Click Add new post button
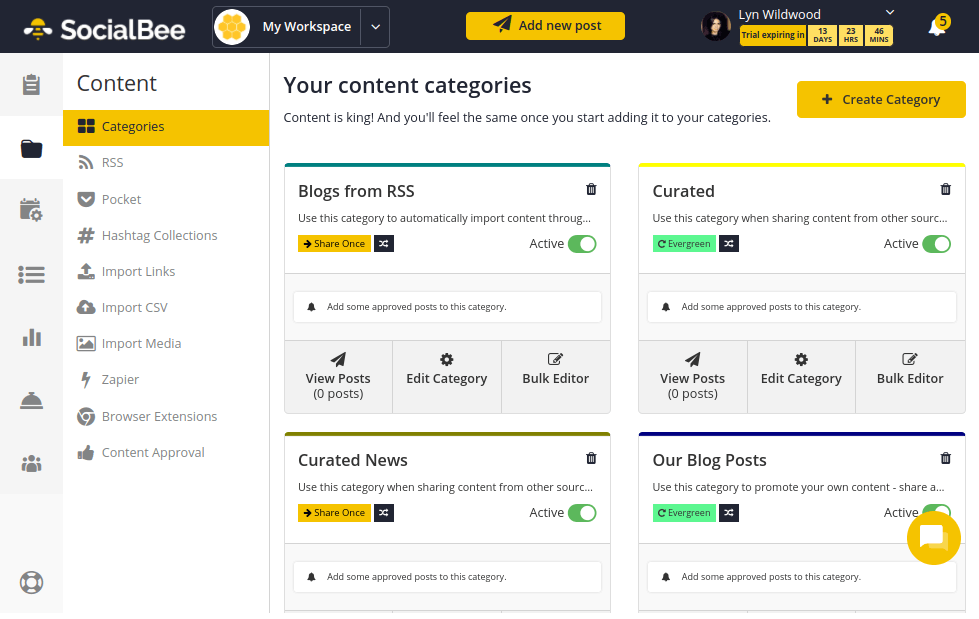 (545, 26)
